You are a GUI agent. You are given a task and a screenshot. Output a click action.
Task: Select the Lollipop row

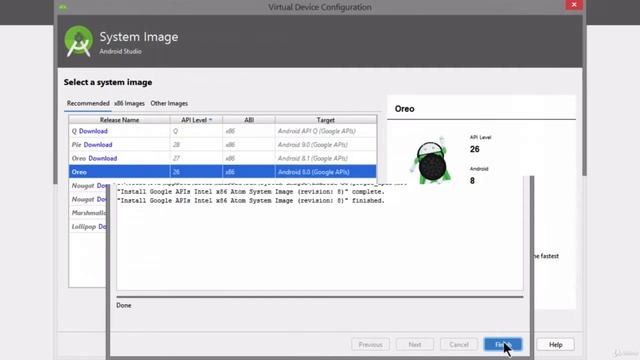click(88, 227)
